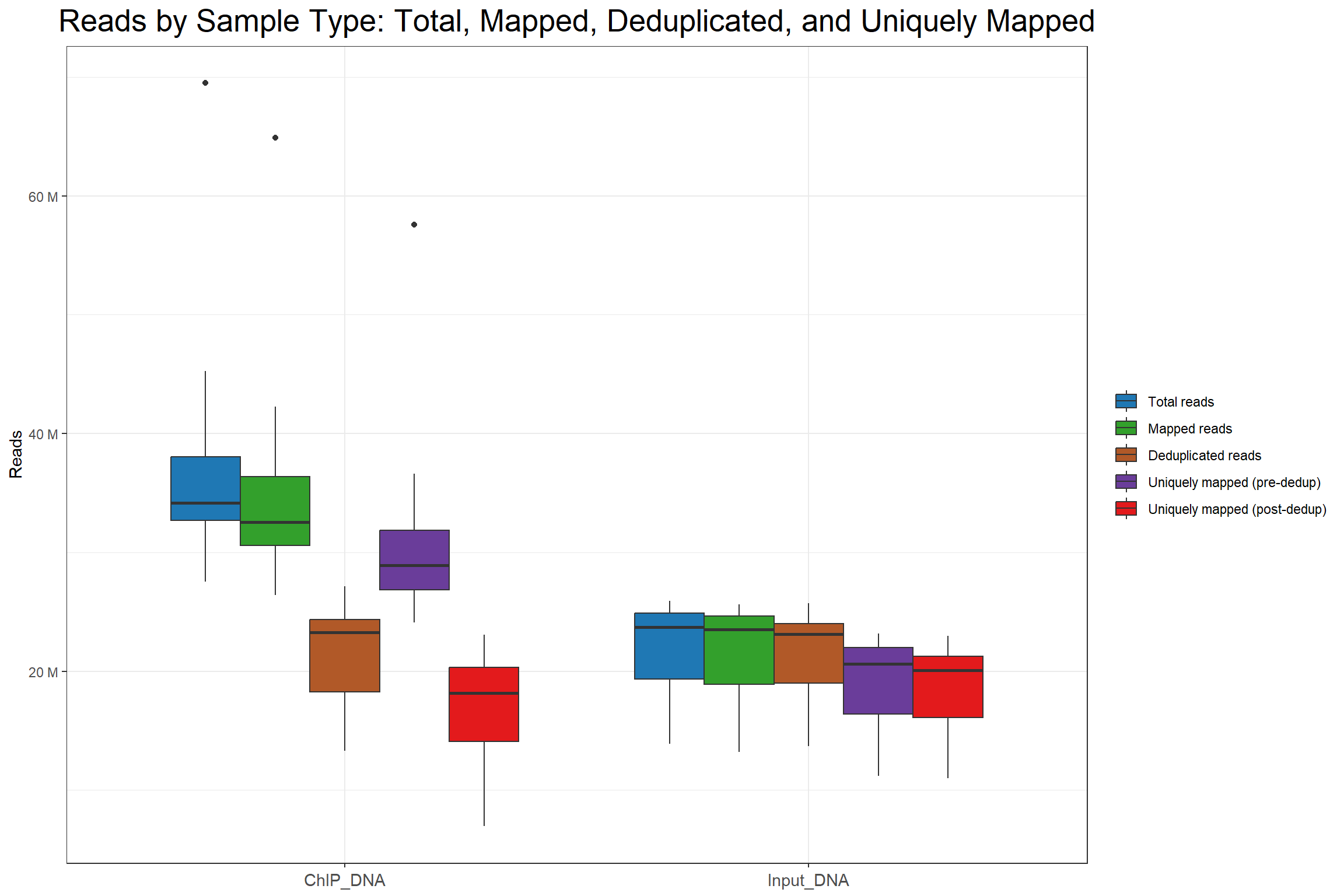The width and height of the screenshot is (1344, 896).
Task: Click the purple outlier point in ChIP_DNA
Action: (414, 225)
